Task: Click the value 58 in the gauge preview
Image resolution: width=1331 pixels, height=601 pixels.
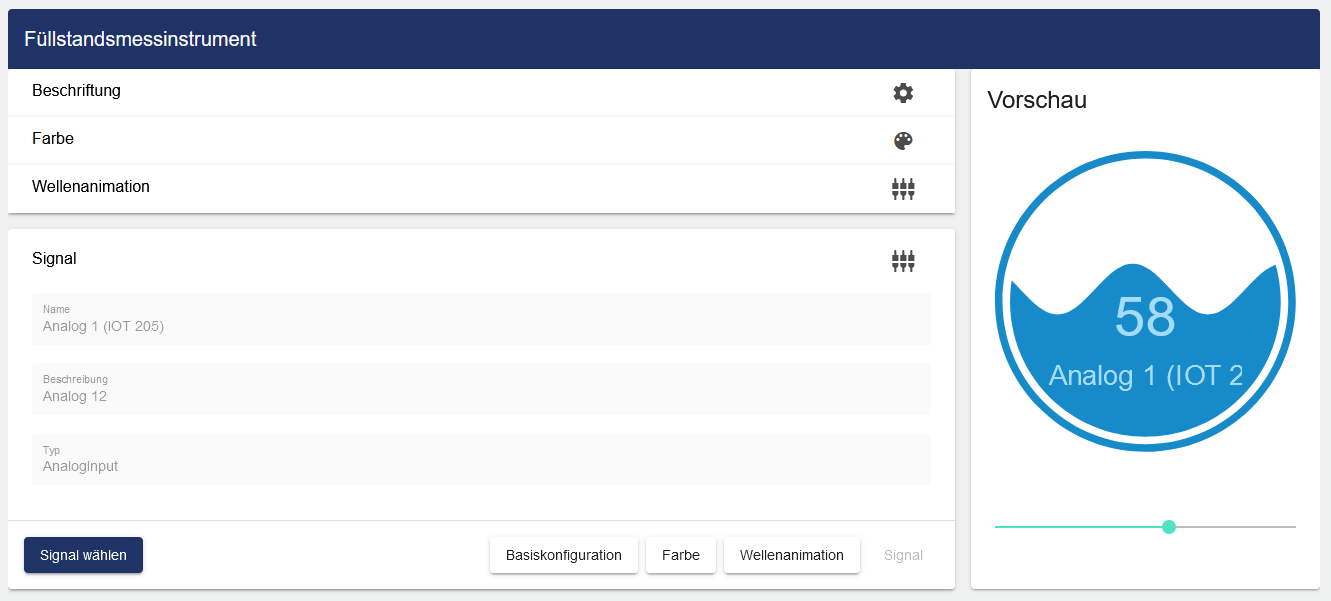Action: 1145,317
